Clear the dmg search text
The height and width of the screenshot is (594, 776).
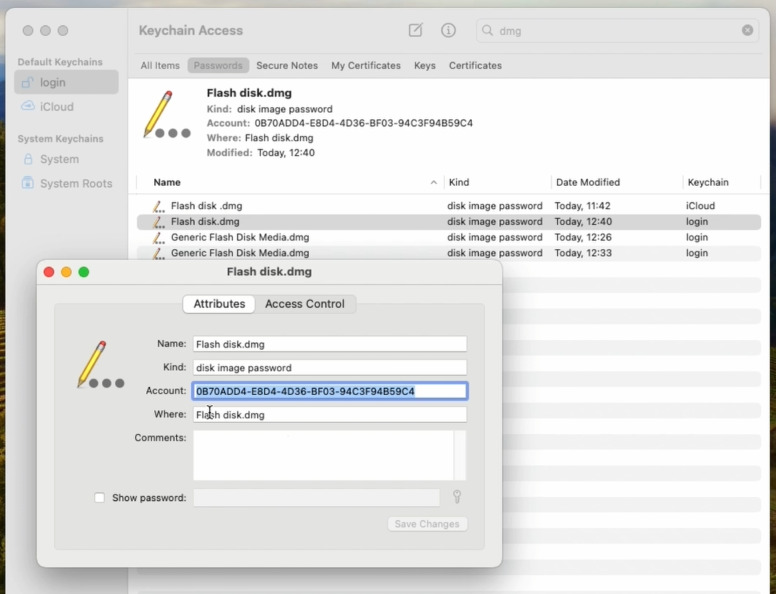coord(747,30)
